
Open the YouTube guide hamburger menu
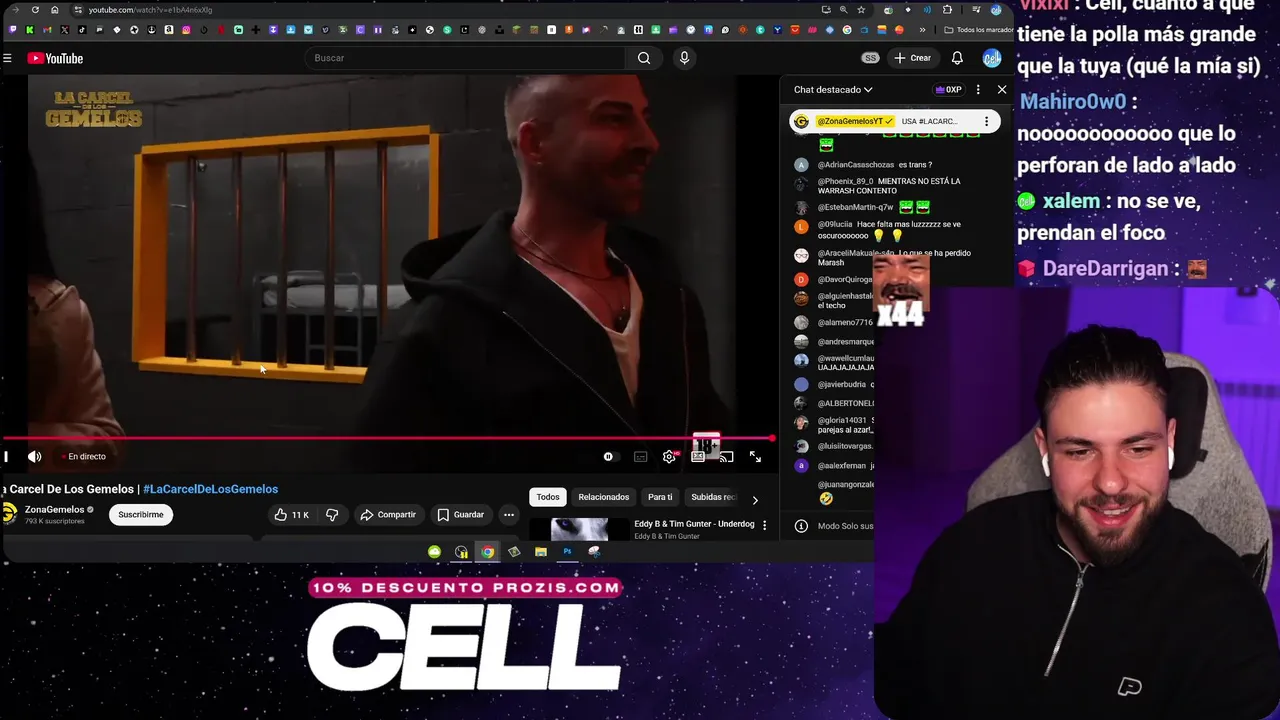[x=7, y=58]
